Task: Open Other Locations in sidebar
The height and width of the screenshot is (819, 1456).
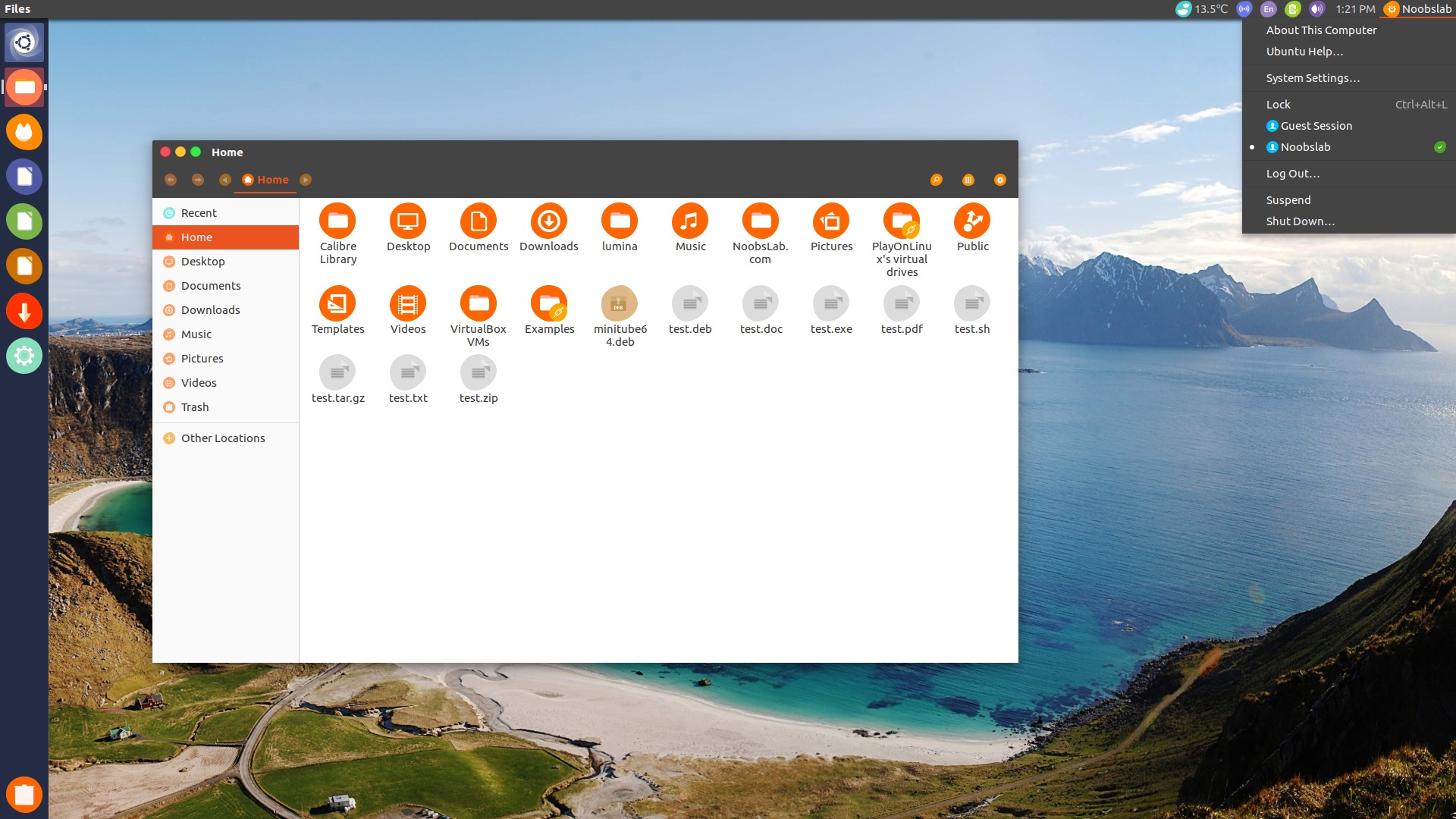Action: pos(222,438)
